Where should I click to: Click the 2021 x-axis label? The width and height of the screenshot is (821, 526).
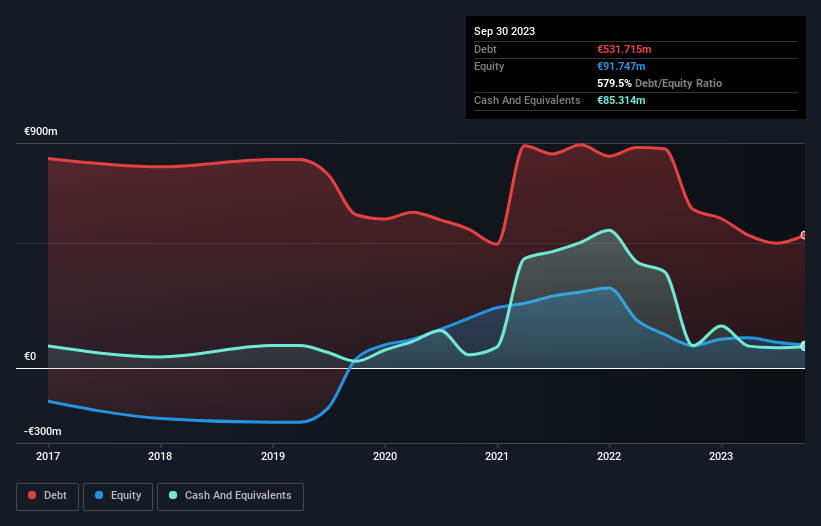click(497, 456)
